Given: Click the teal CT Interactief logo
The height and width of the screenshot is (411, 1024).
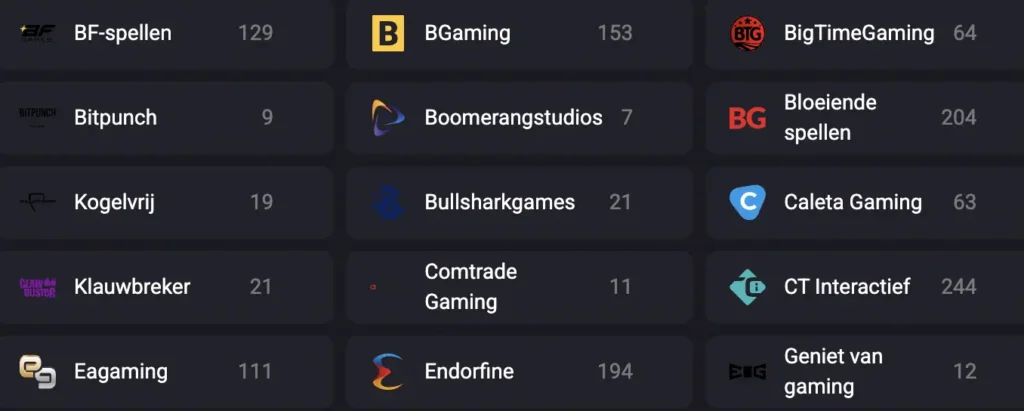Looking at the screenshot, I should pyautogui.click(x=747, y=287).
